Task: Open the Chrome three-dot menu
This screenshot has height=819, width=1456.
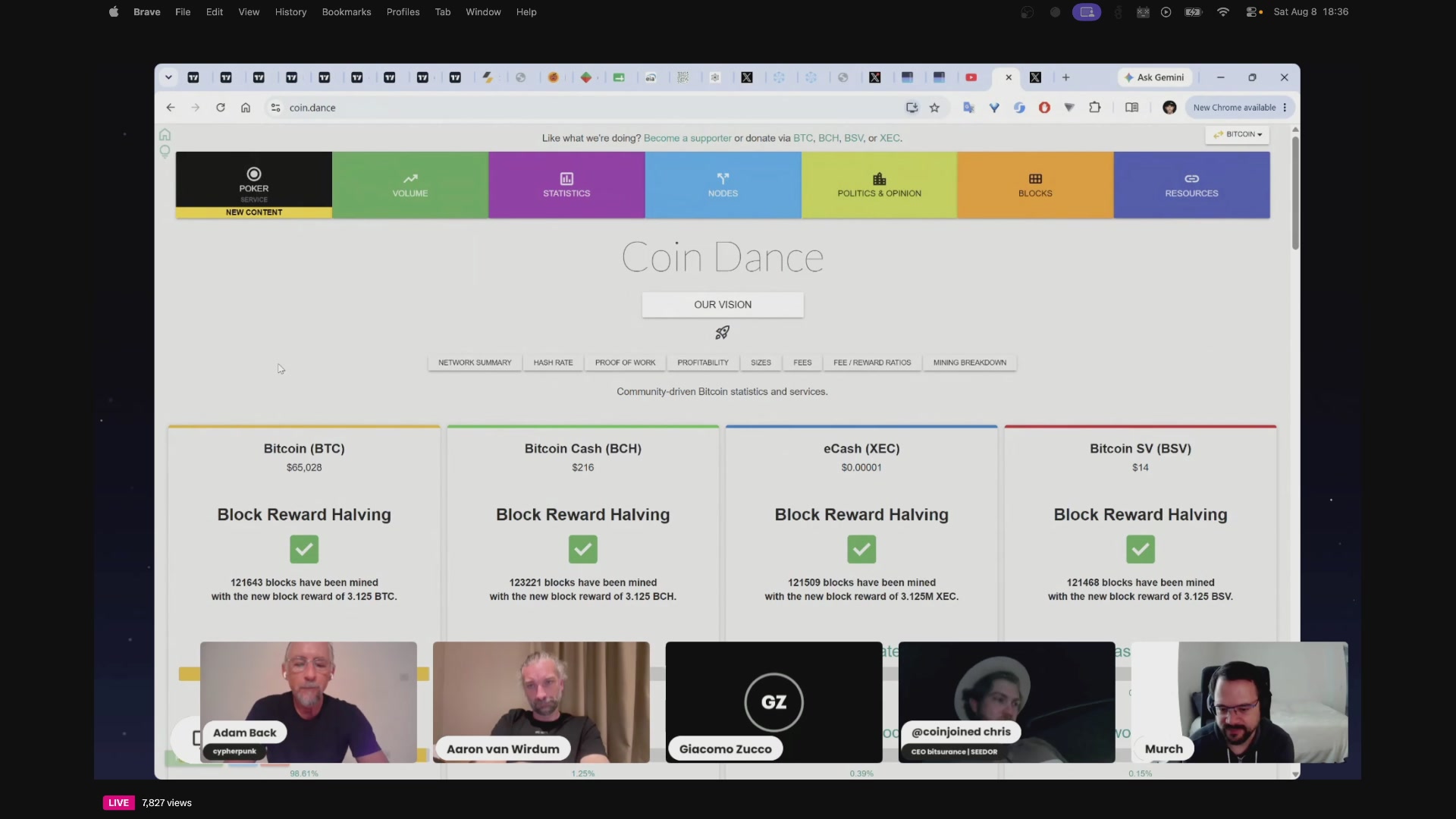Action: pos(1285,108)
